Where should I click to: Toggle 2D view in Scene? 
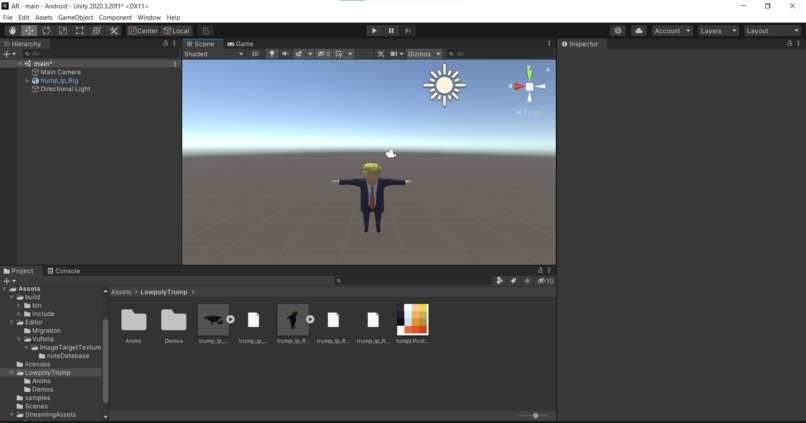point(255,54)
